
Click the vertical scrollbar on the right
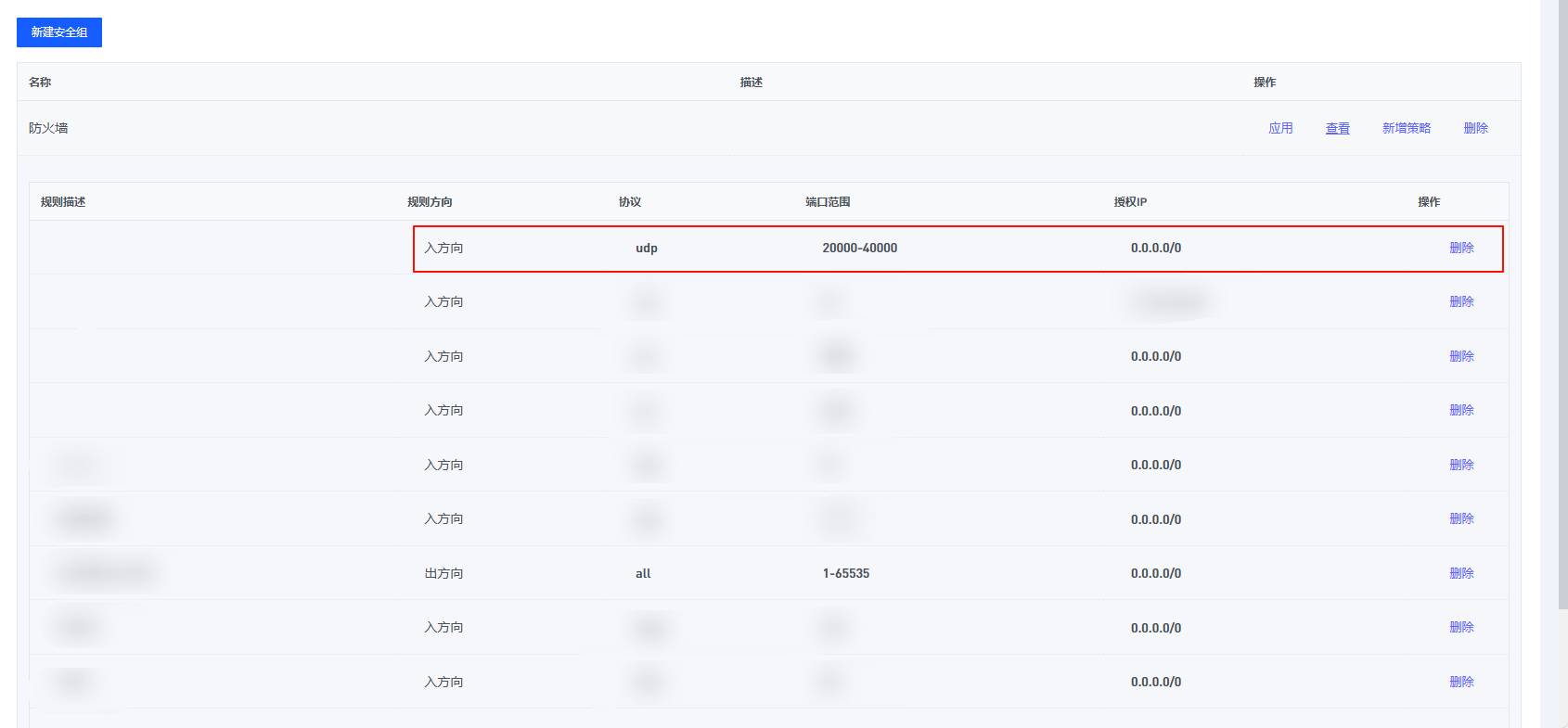tap(1563, 306)
